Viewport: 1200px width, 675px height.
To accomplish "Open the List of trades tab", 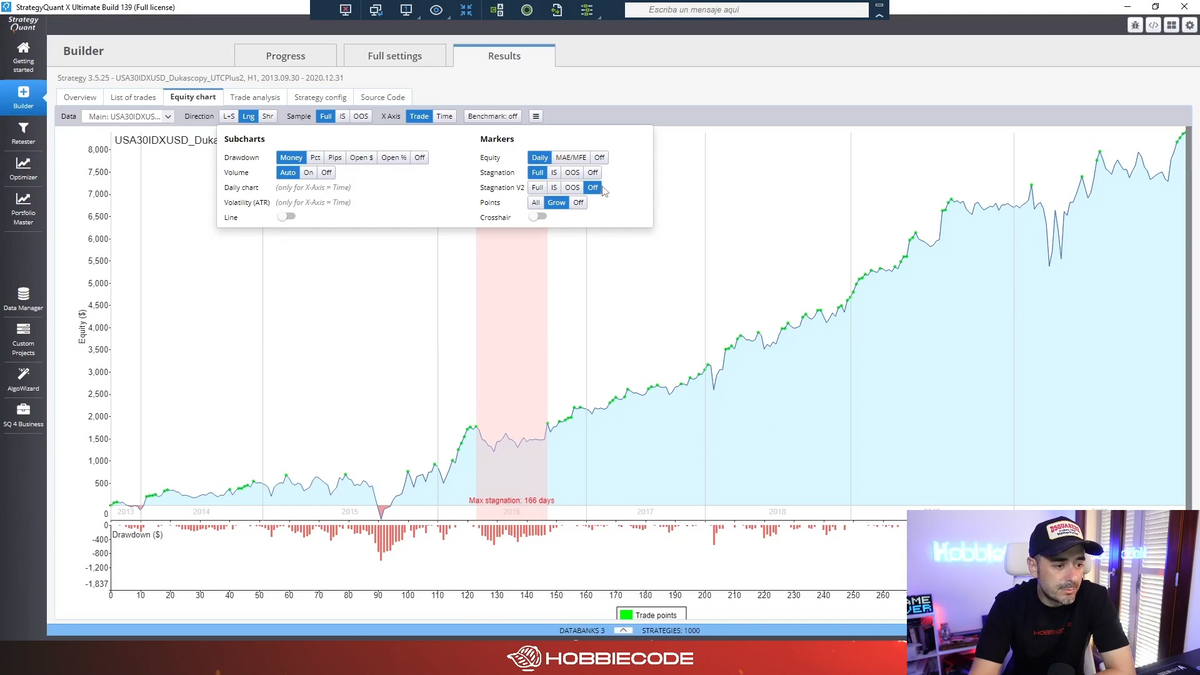I will click(133, 97).
